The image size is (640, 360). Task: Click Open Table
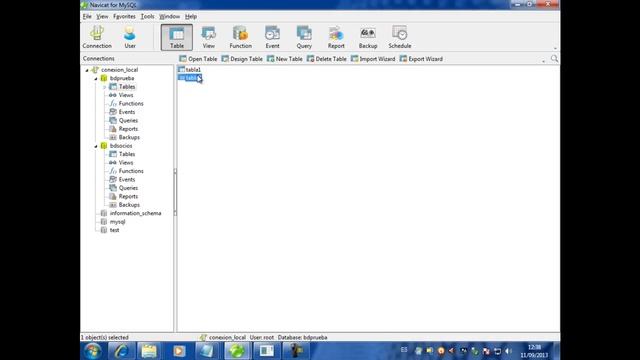(x=198, y=59)
